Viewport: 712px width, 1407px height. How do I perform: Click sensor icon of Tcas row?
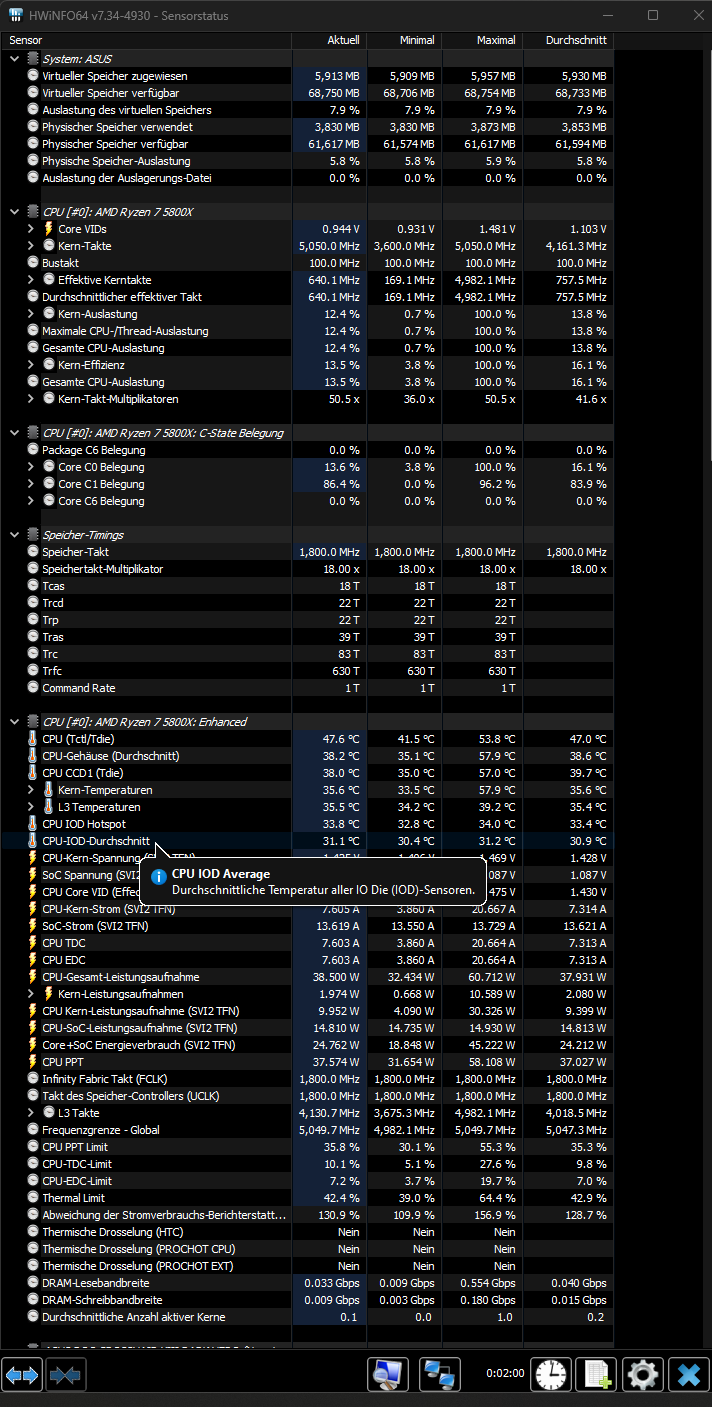click(33, 586)
